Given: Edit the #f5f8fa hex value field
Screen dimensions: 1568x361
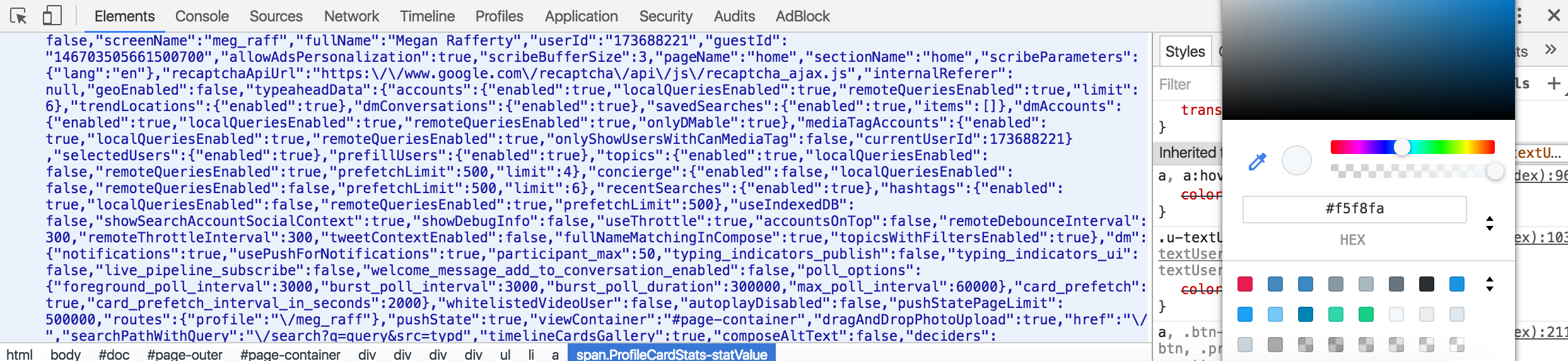Looking at the screenshot, I should [1355, 209].
